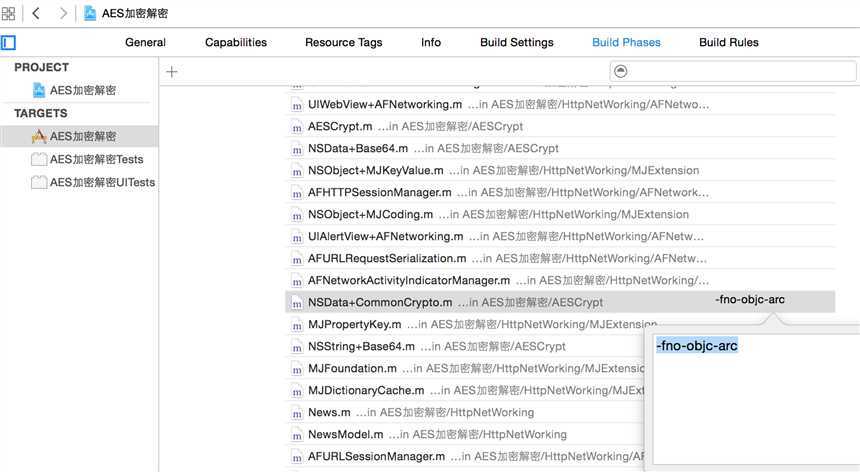Switch to the Info tab

431,42
